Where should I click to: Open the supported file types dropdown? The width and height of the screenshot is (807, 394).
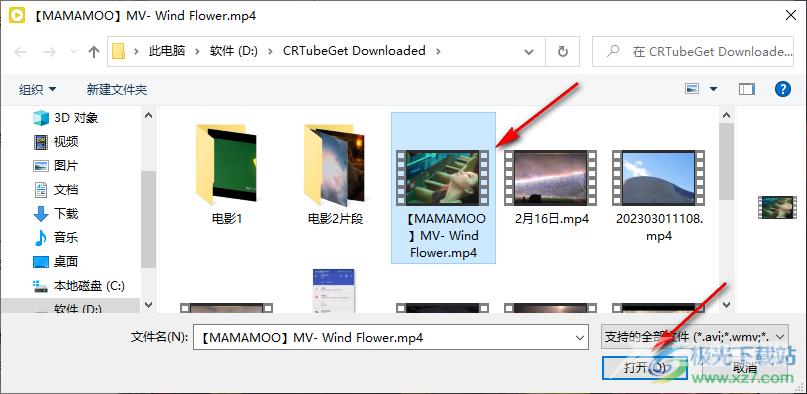[x=694, y=337]
